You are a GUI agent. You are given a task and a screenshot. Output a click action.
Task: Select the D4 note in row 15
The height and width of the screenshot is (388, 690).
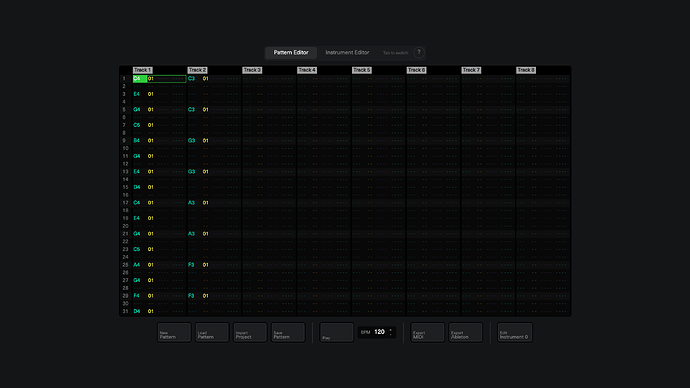click(137, 187)
